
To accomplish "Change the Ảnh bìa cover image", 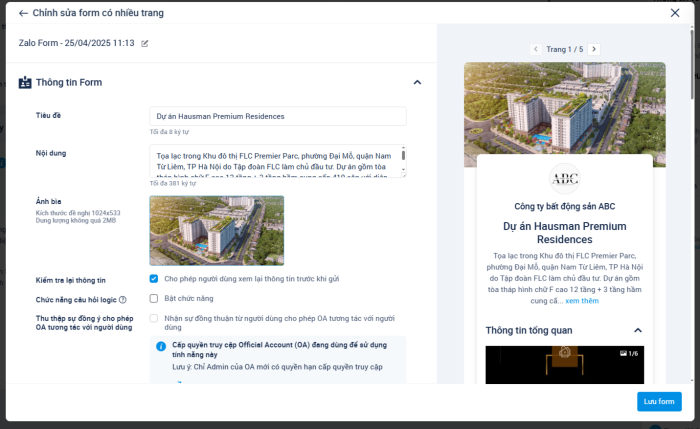I will pyautogui.click(x=217, y=231).
